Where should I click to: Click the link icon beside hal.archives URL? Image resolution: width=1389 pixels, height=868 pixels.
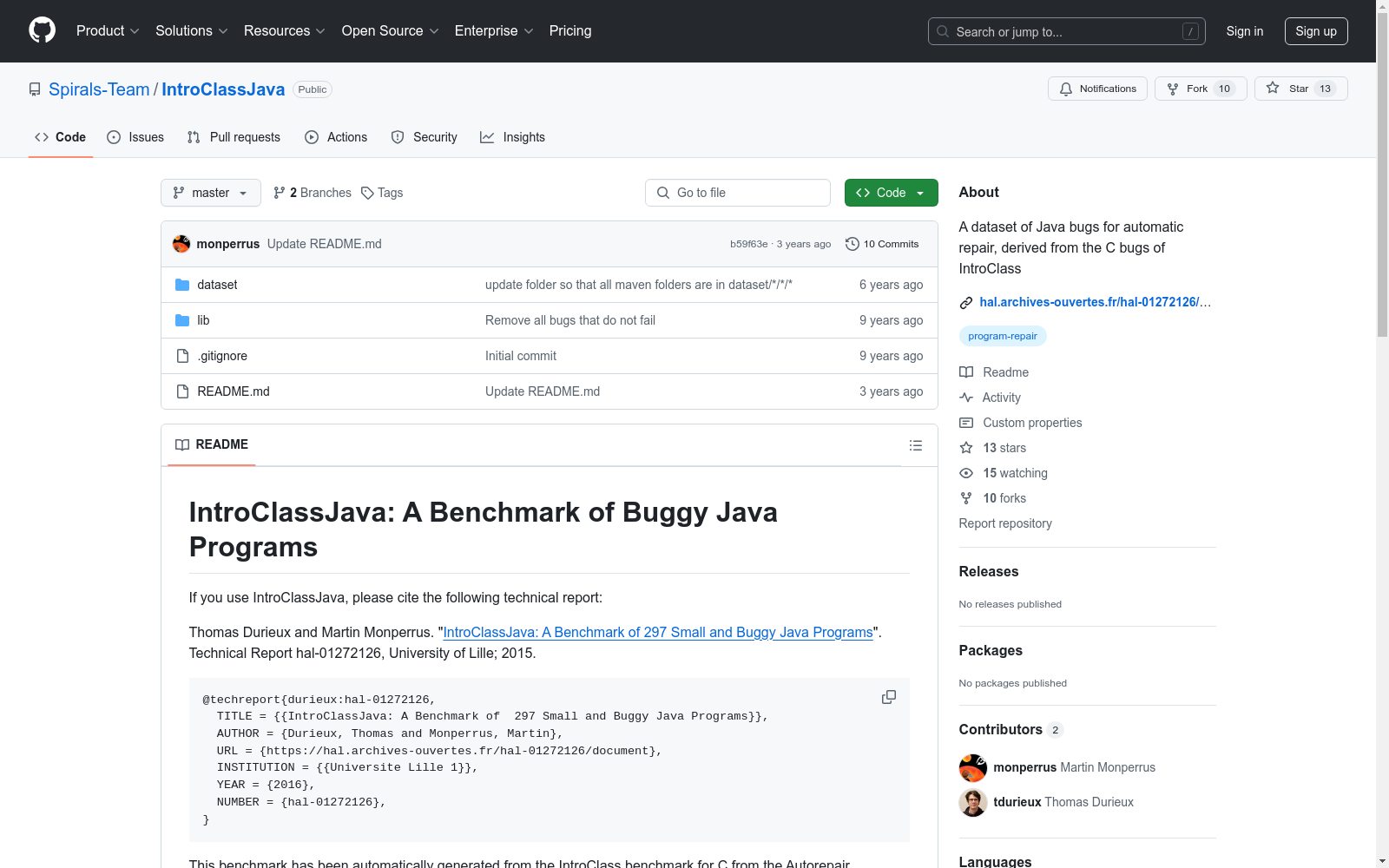tap(966, 303)
